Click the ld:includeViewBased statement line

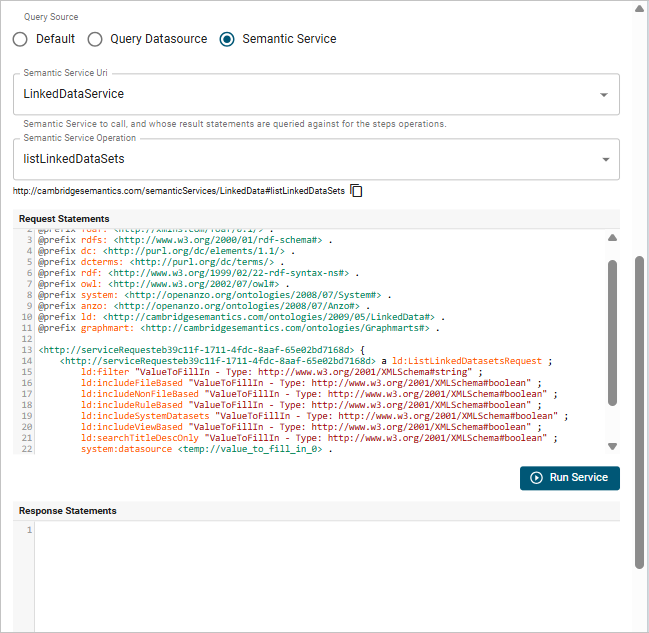coord(310,427)
